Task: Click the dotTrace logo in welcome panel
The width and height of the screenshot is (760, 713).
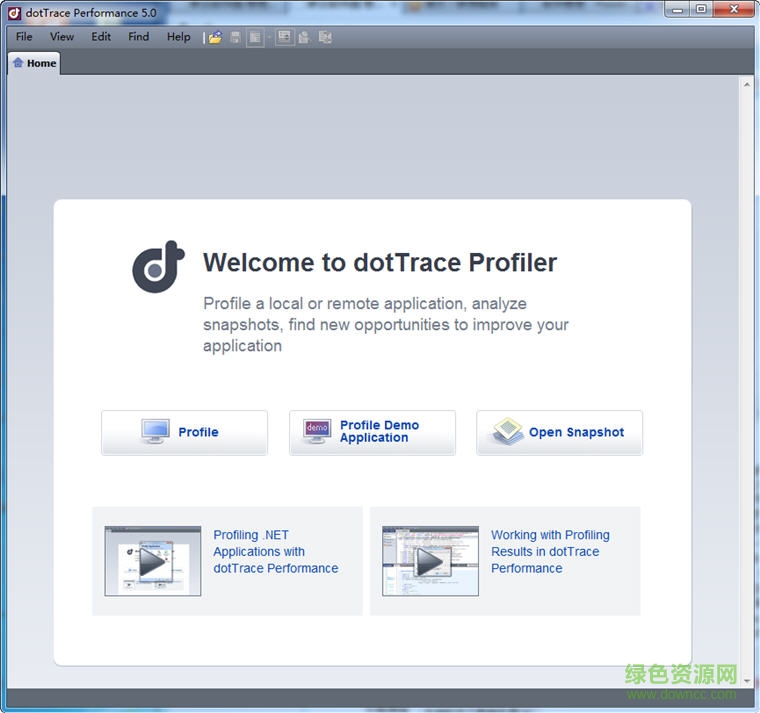Action: tap(158, 267)
